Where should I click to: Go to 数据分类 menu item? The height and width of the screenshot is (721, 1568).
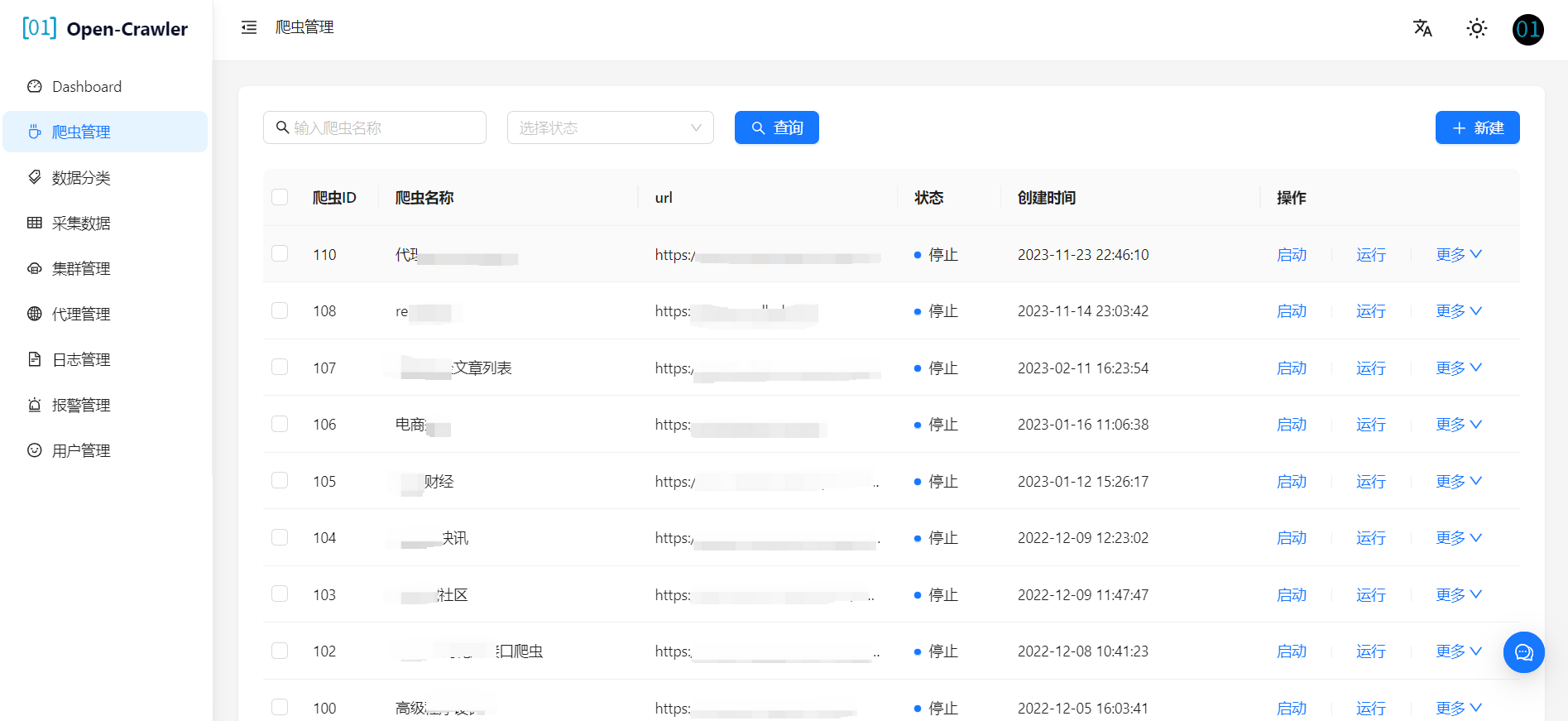coord(105,177)
